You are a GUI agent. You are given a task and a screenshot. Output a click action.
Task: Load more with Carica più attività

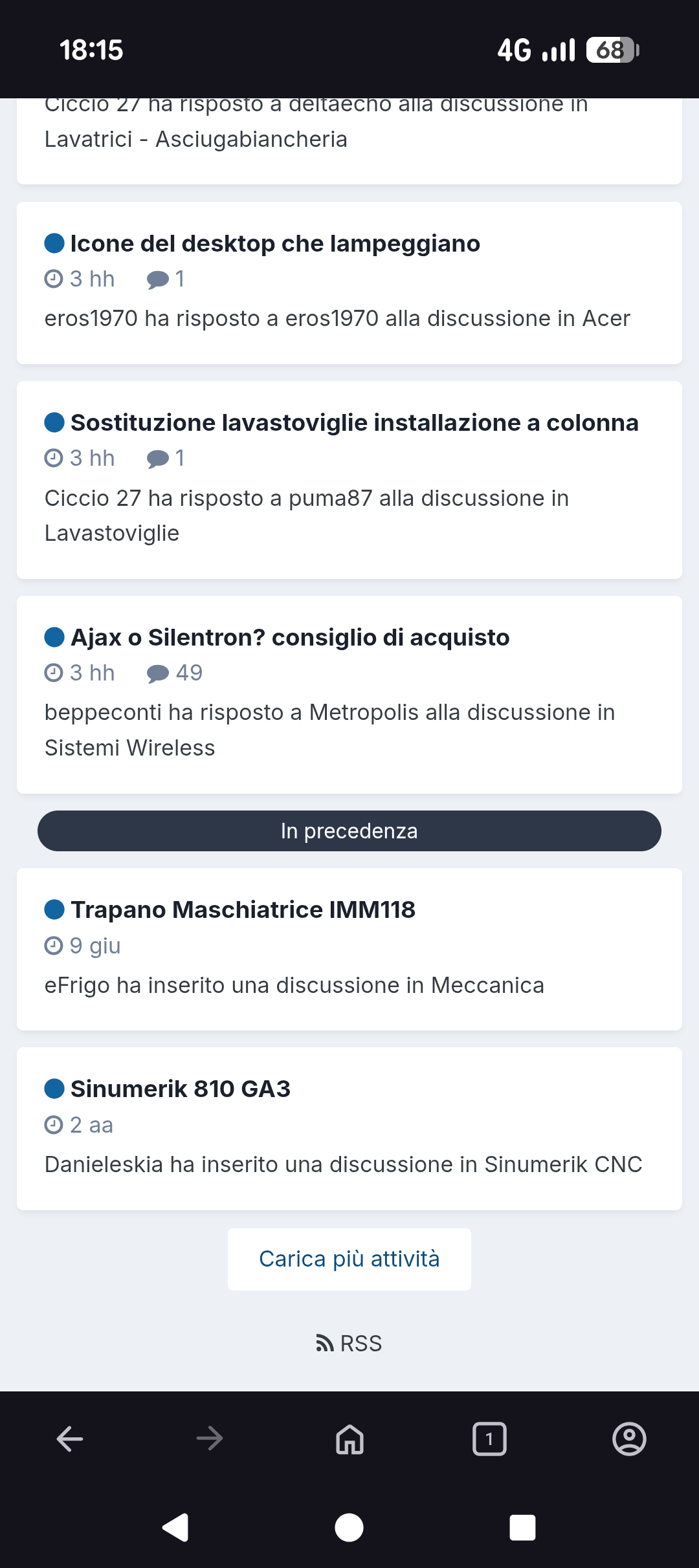(349, 1259)
